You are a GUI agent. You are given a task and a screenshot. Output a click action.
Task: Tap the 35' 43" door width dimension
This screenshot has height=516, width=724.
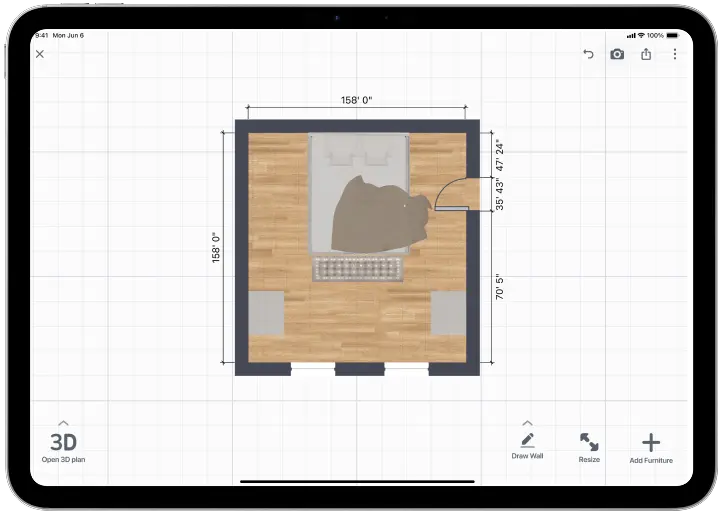(x=500, y=196)
